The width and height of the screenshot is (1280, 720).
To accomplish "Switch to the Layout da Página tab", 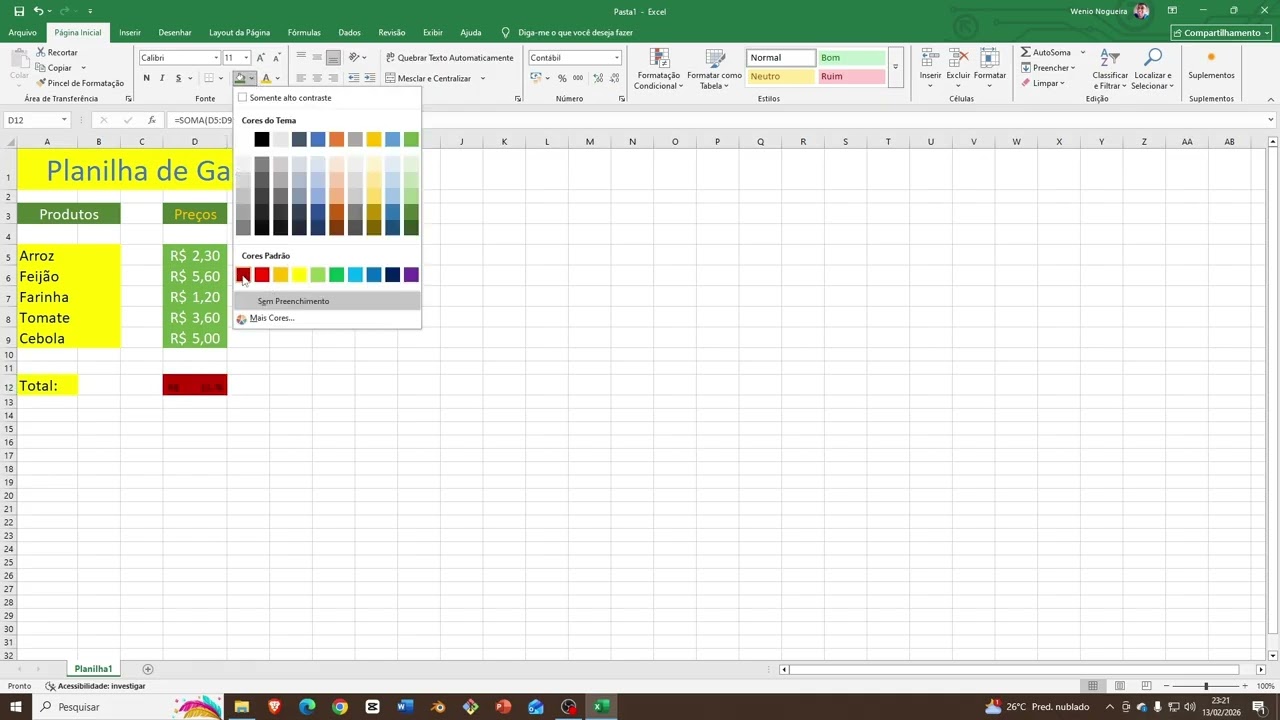I will 239,32.
